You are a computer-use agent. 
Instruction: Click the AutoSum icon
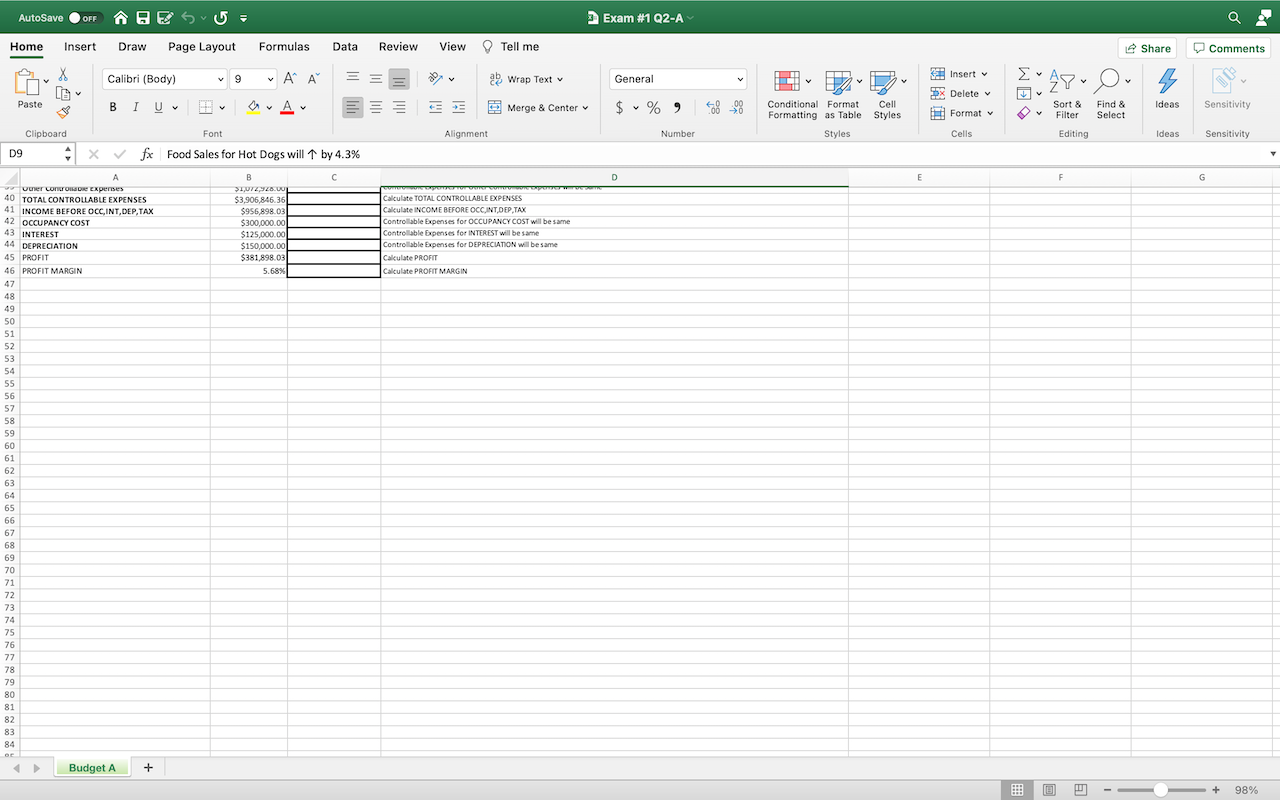point(1022,72)
